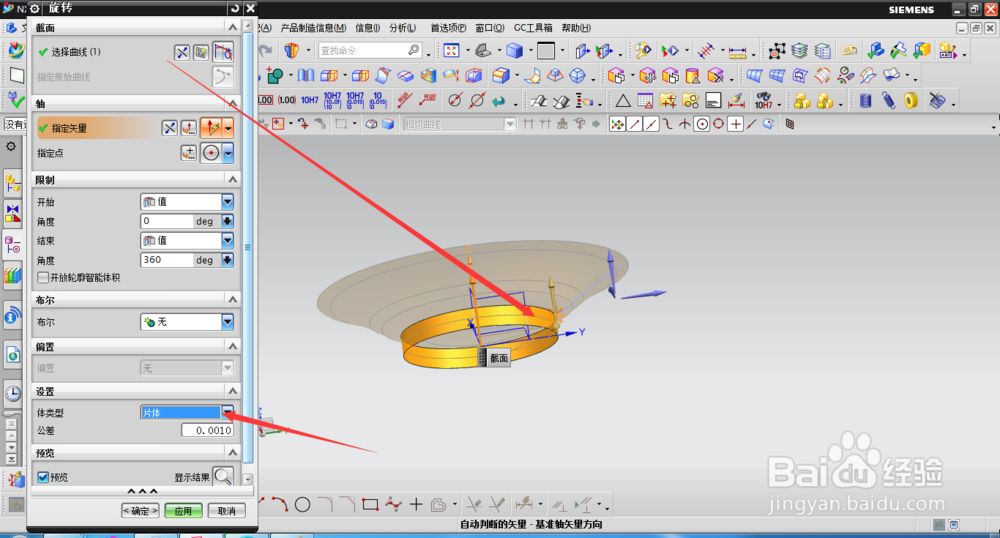Screen dimensions: 1000x538
Task: Click the Fit view icon in toolbar
Action: click(452, 50)
